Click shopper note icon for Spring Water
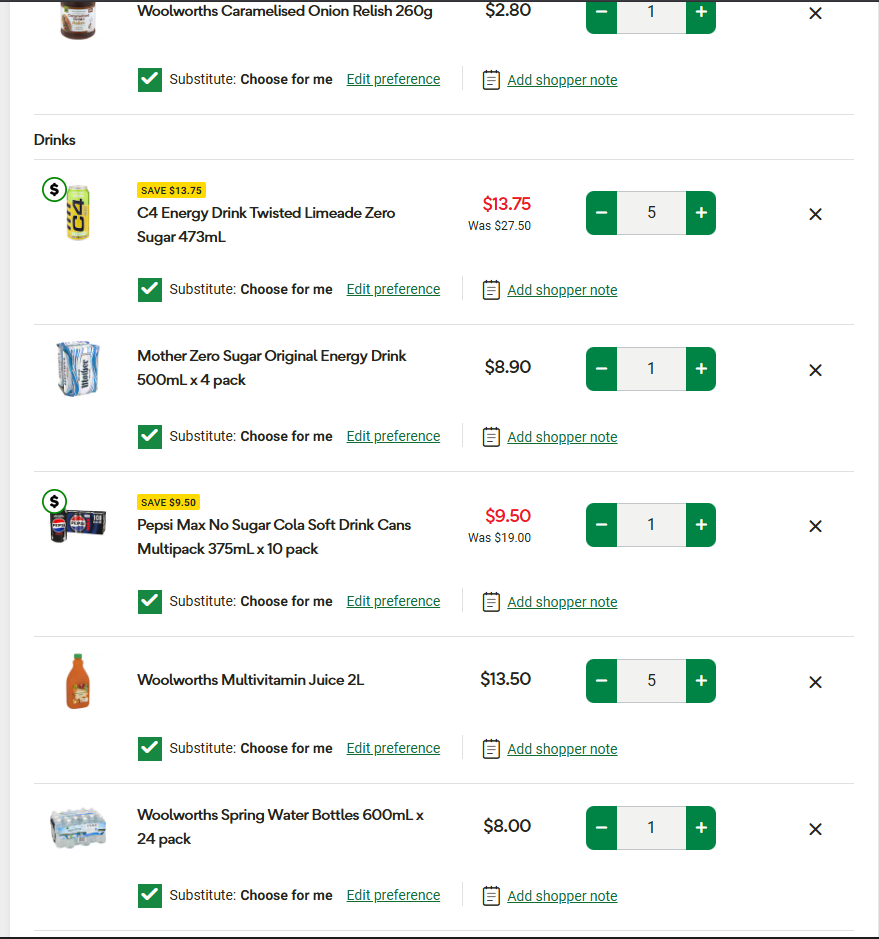This screenshot has height=939, width=879. (x=491, y=896)
